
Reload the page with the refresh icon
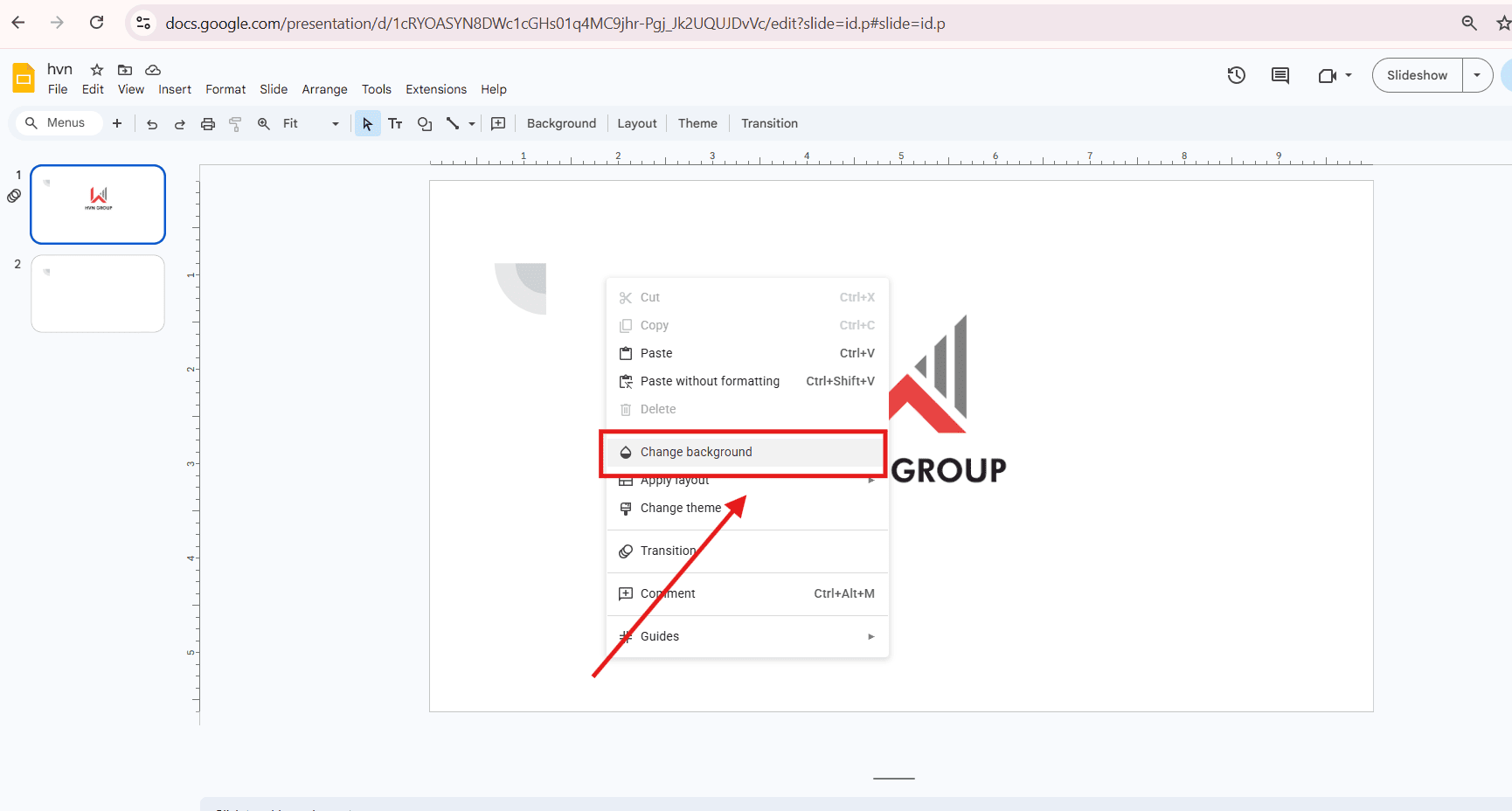click(96, 23)
